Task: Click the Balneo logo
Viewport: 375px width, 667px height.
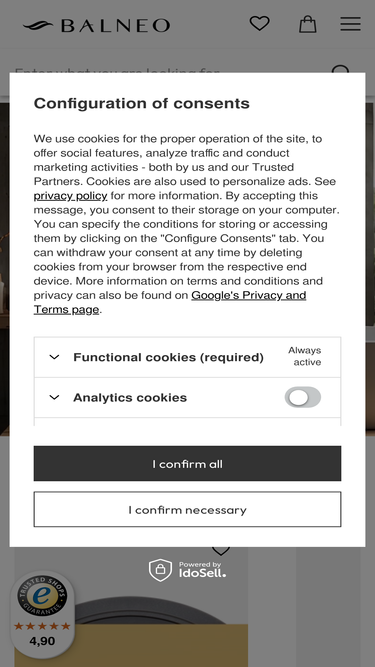Action: 97,26
